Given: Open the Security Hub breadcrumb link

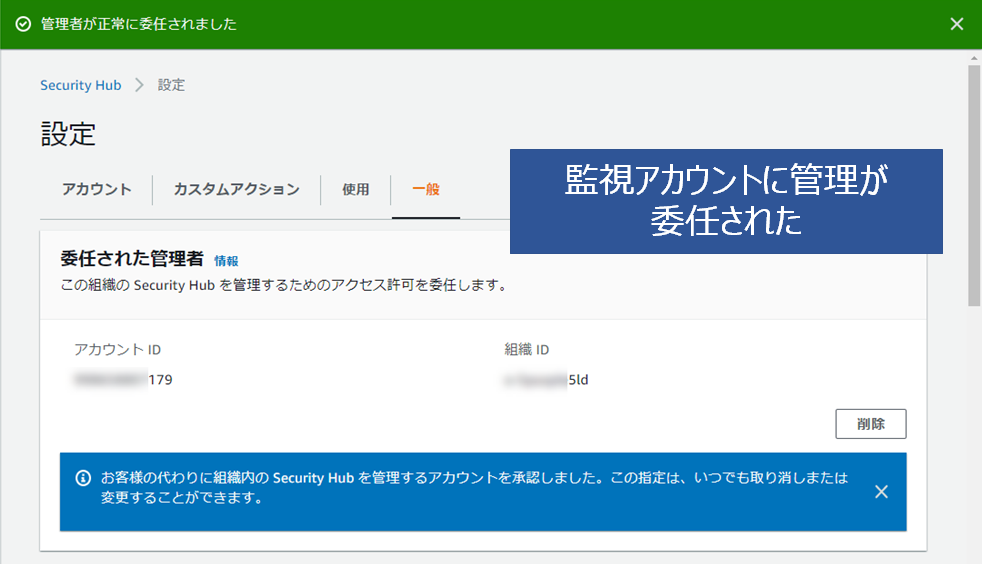Looking at the screenshot, I should tap(80, 85).
